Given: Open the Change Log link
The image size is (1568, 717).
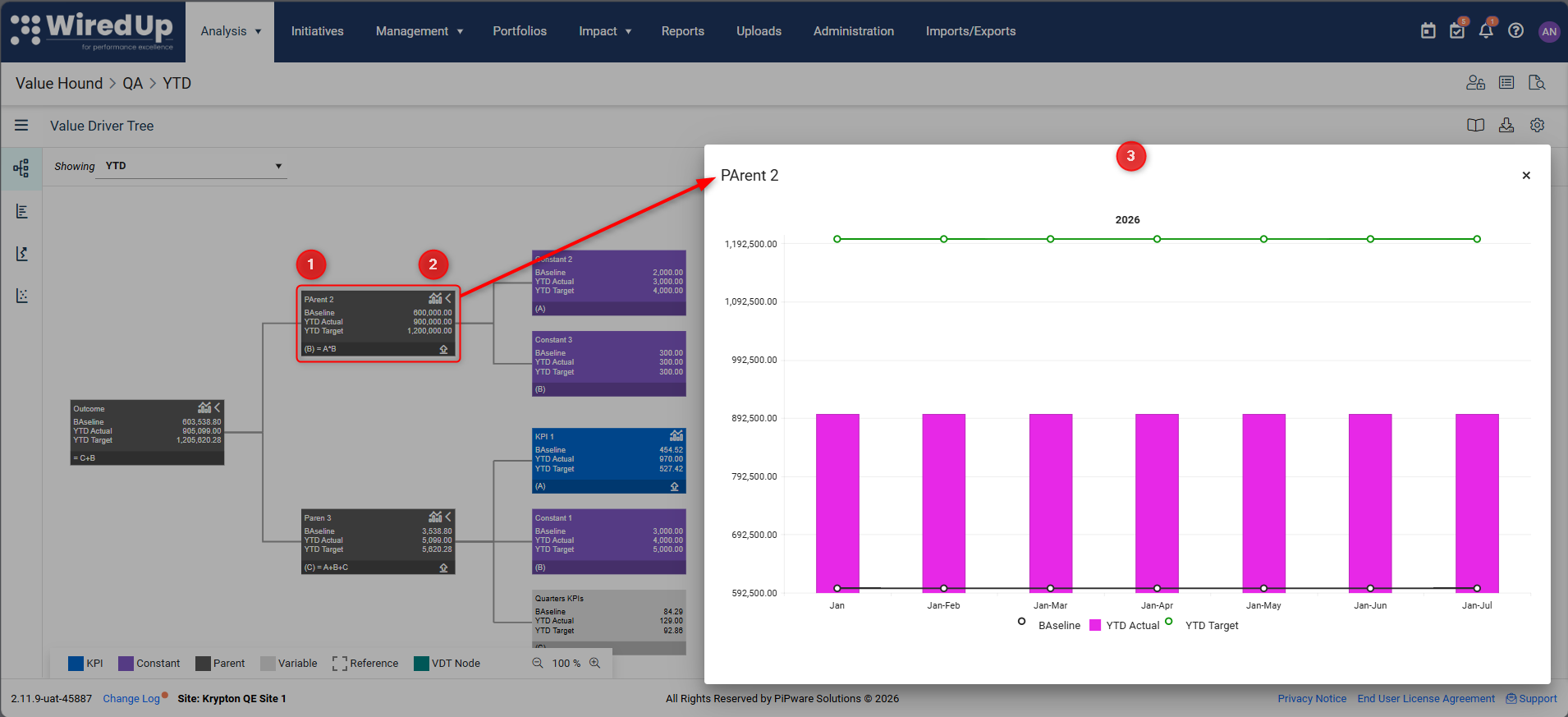Looking at the screenshot, I should (131, 699).
